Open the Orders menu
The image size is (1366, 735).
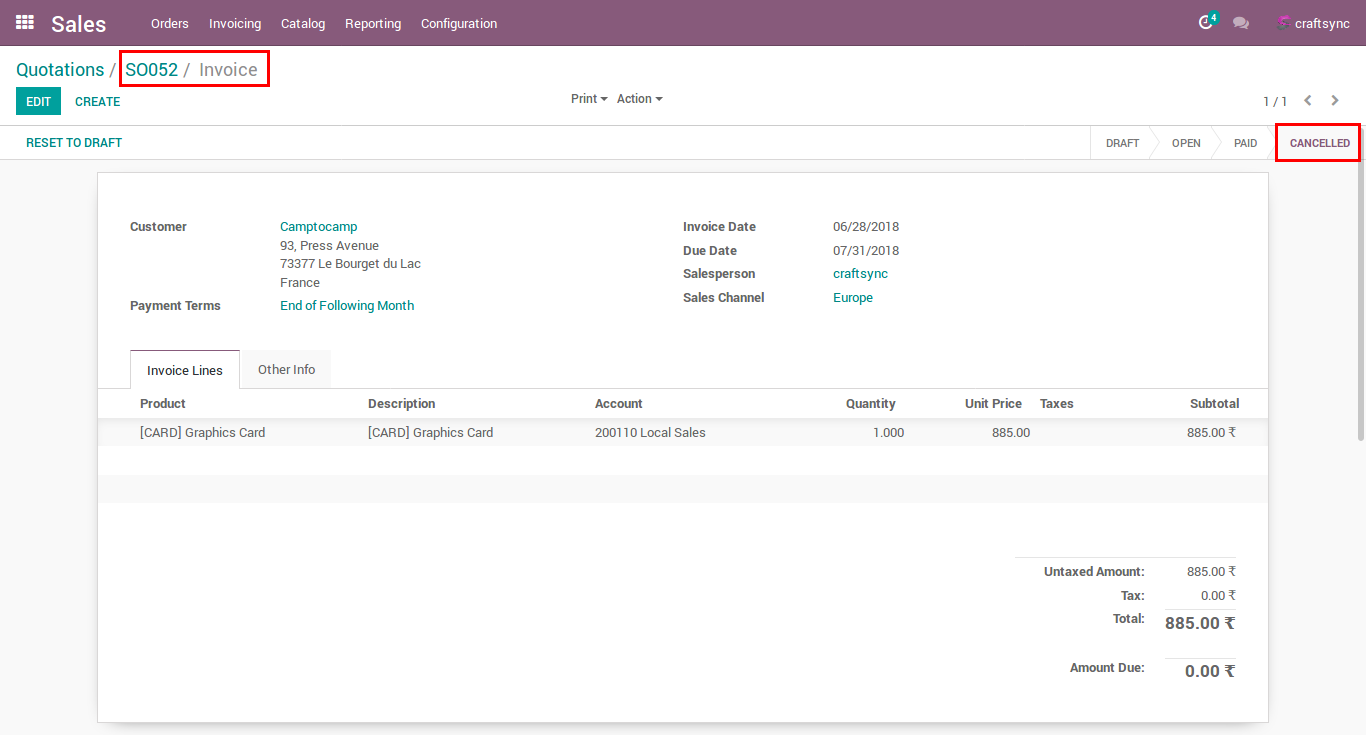point(169,23)
